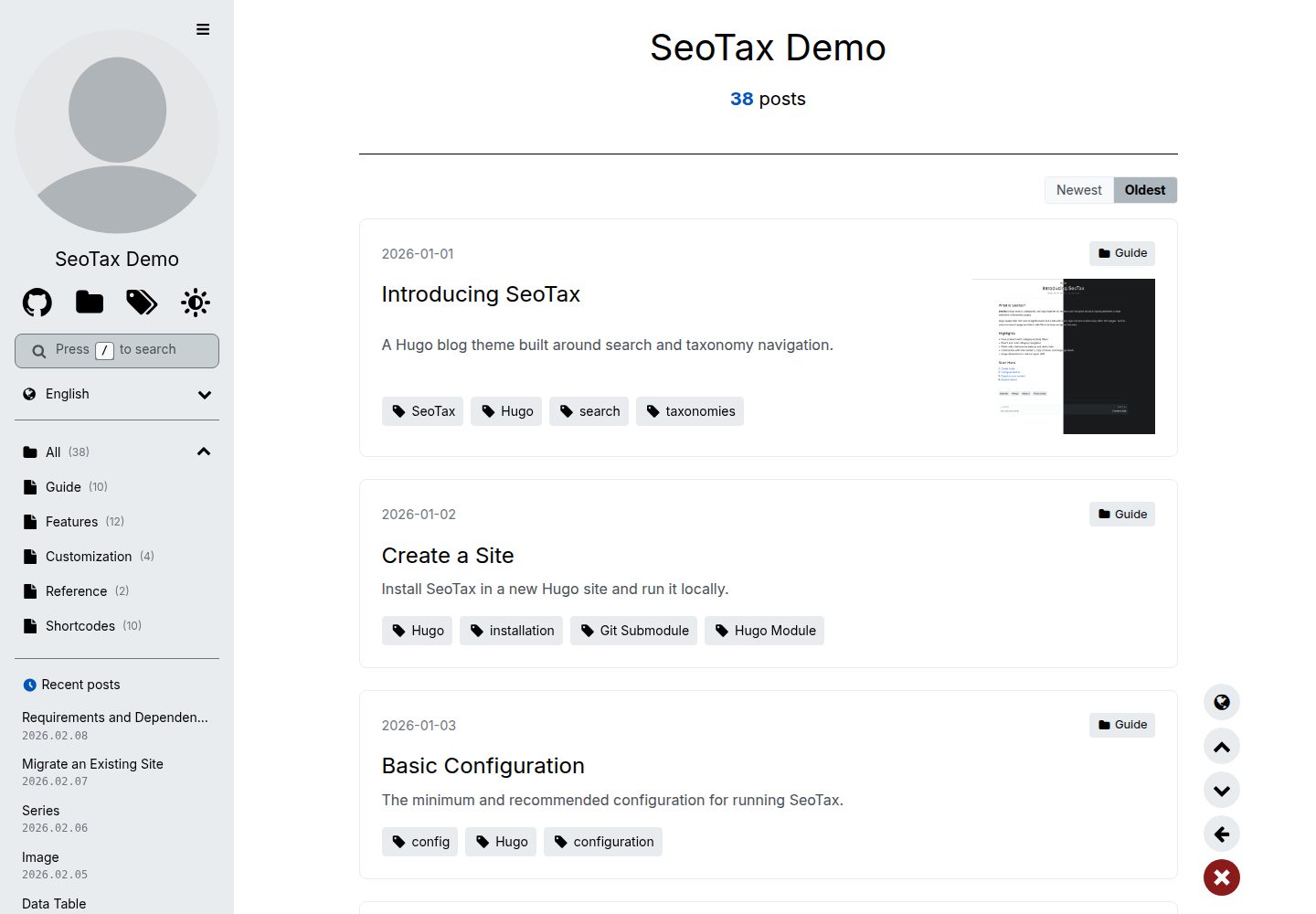Image resolution: width=1316 pixels, height=914 pixels.
Task: Select the SeoTax tag
Action: [422, 411]
